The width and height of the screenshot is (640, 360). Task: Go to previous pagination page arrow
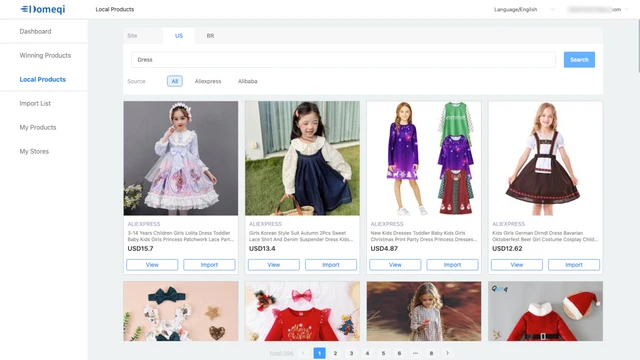pos(303,353)
